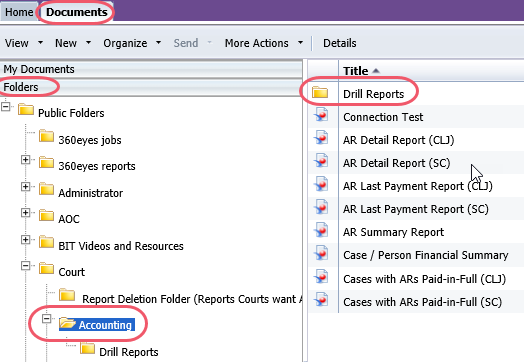Select the Folders panel header
Image resolution: width=524 pixels, height=362 pixels.
(151, 87)
